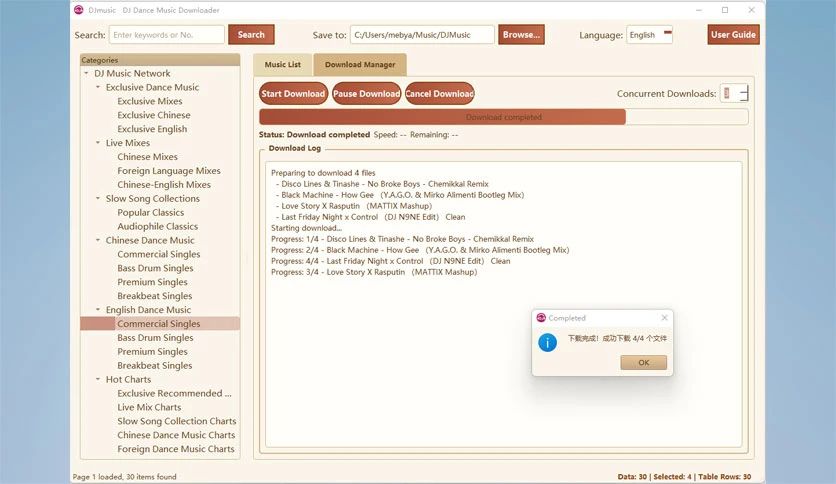Click the download progress bar
This screenshot has height=484, width=836.
click(503, 117)
